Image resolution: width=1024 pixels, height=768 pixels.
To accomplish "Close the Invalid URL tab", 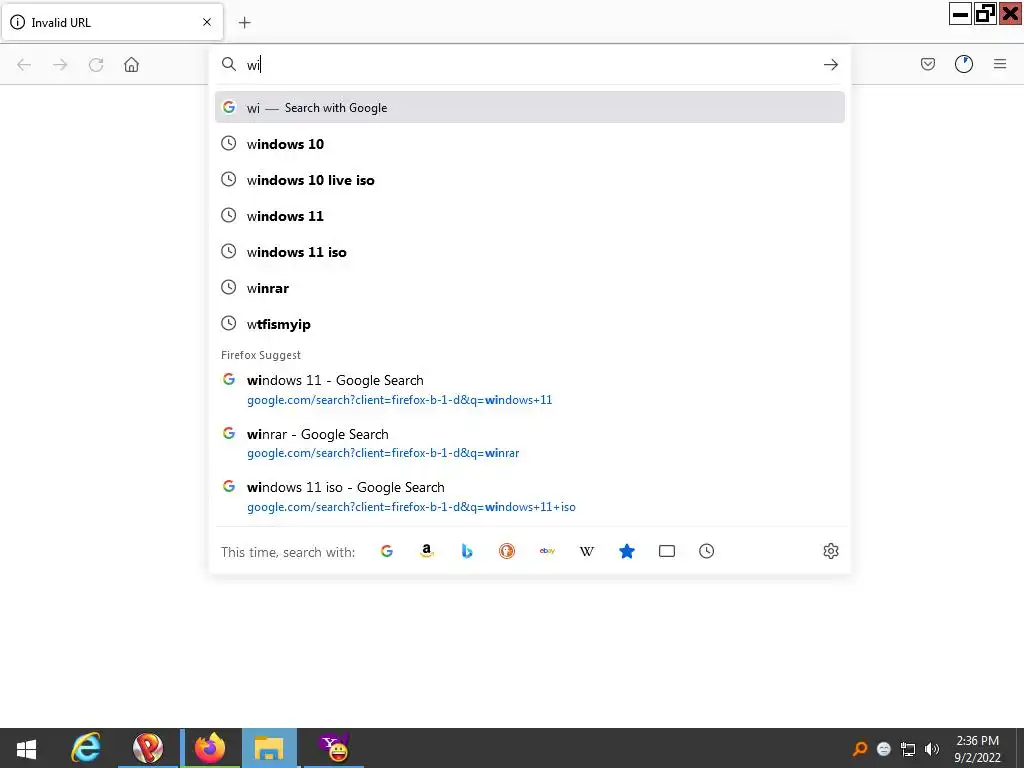I will point(207,22).
